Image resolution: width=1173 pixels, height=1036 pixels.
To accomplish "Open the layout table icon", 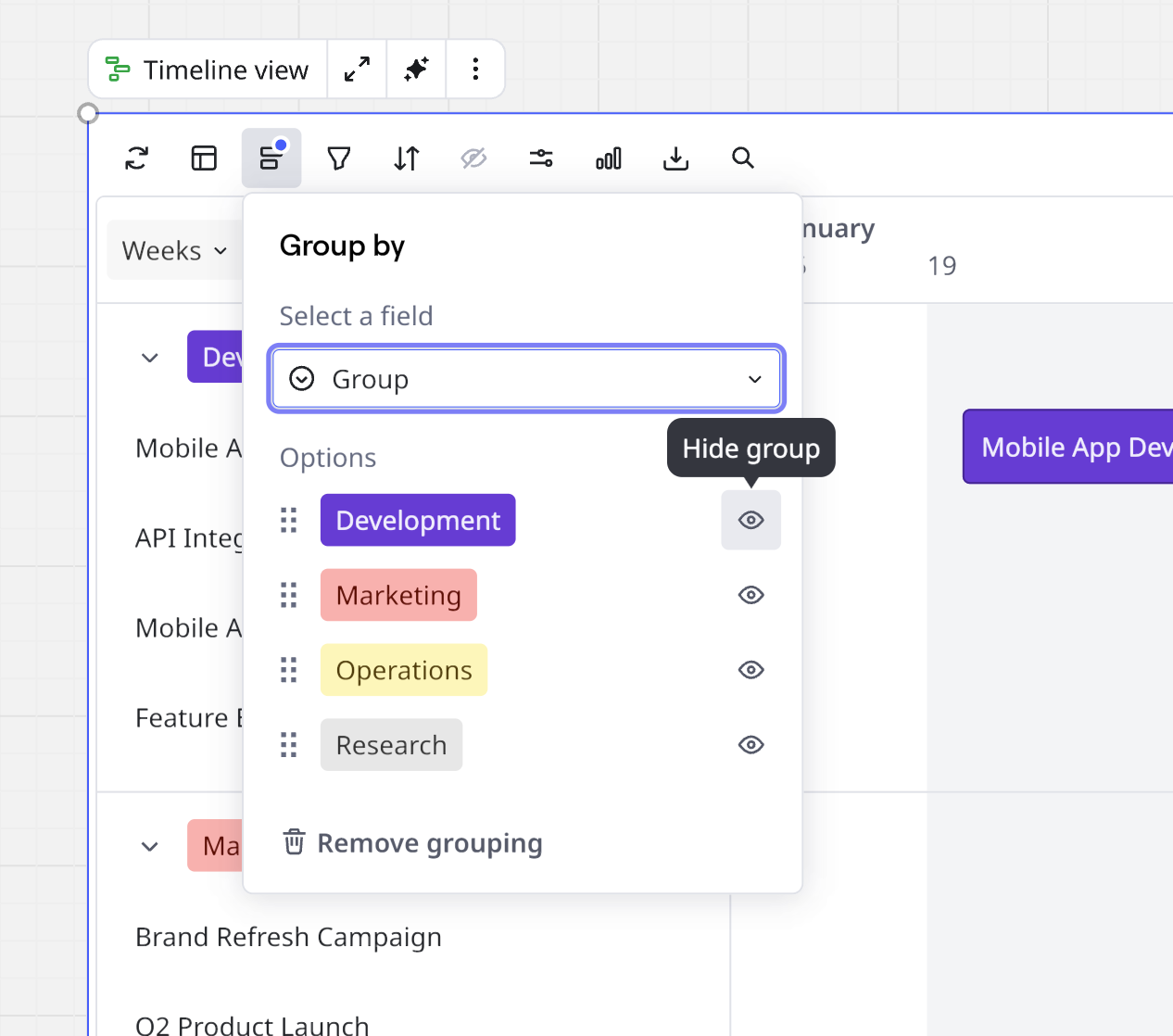I will pos(204,158).
